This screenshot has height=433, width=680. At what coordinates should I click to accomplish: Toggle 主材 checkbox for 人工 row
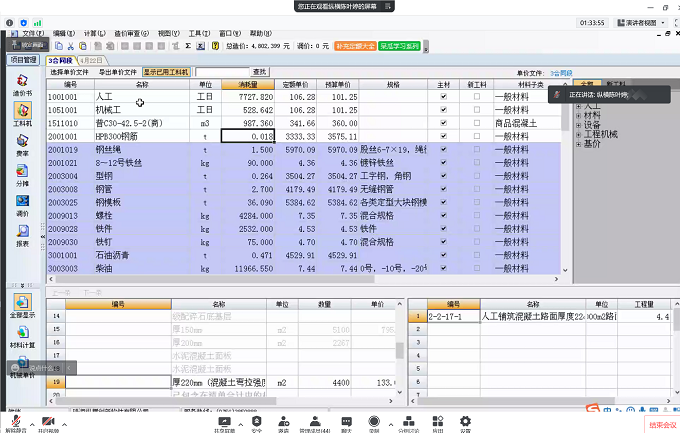click(x=444, y=97)
